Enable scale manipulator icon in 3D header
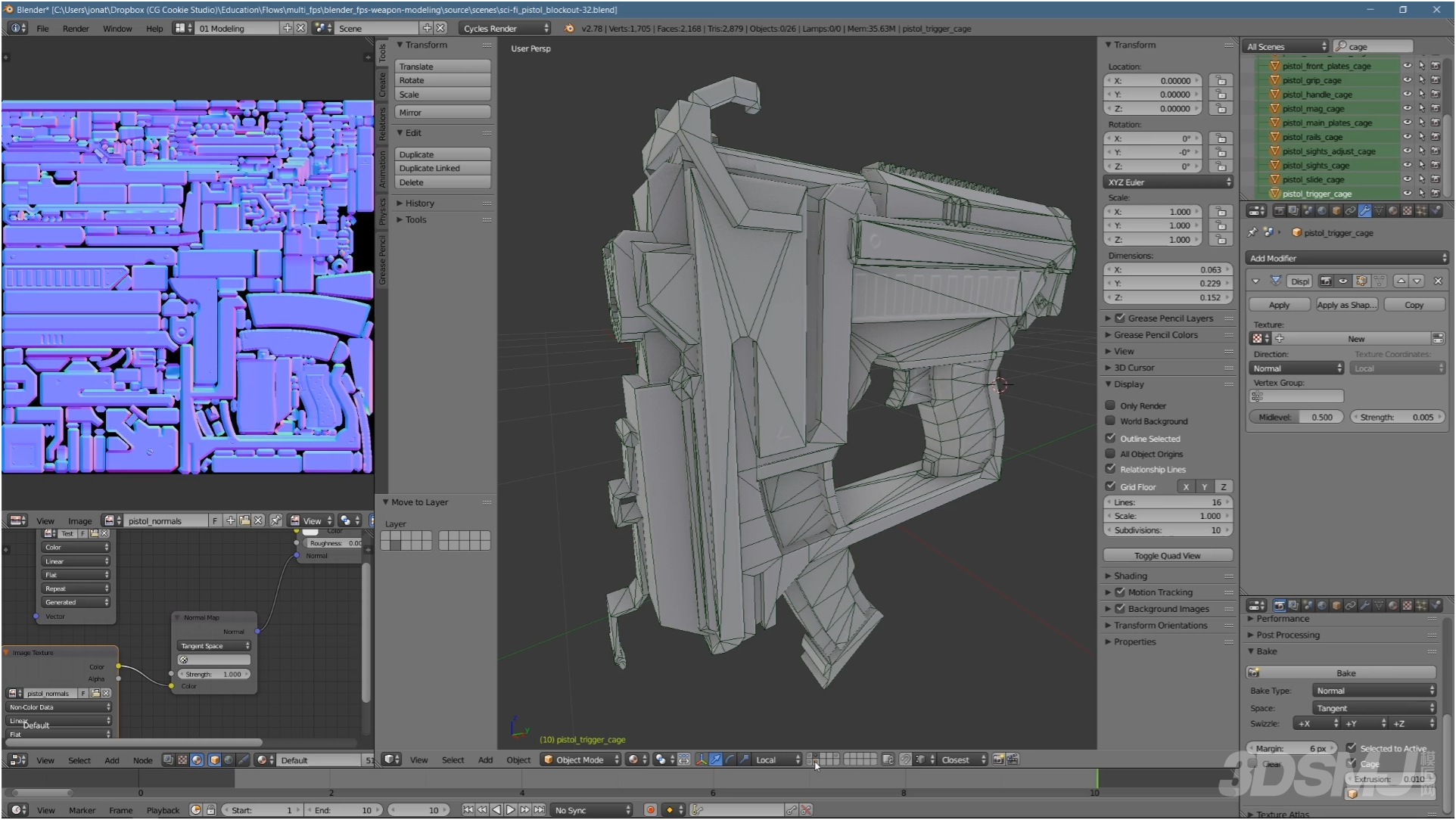1456x820 pixels. [x=744, y=759]
